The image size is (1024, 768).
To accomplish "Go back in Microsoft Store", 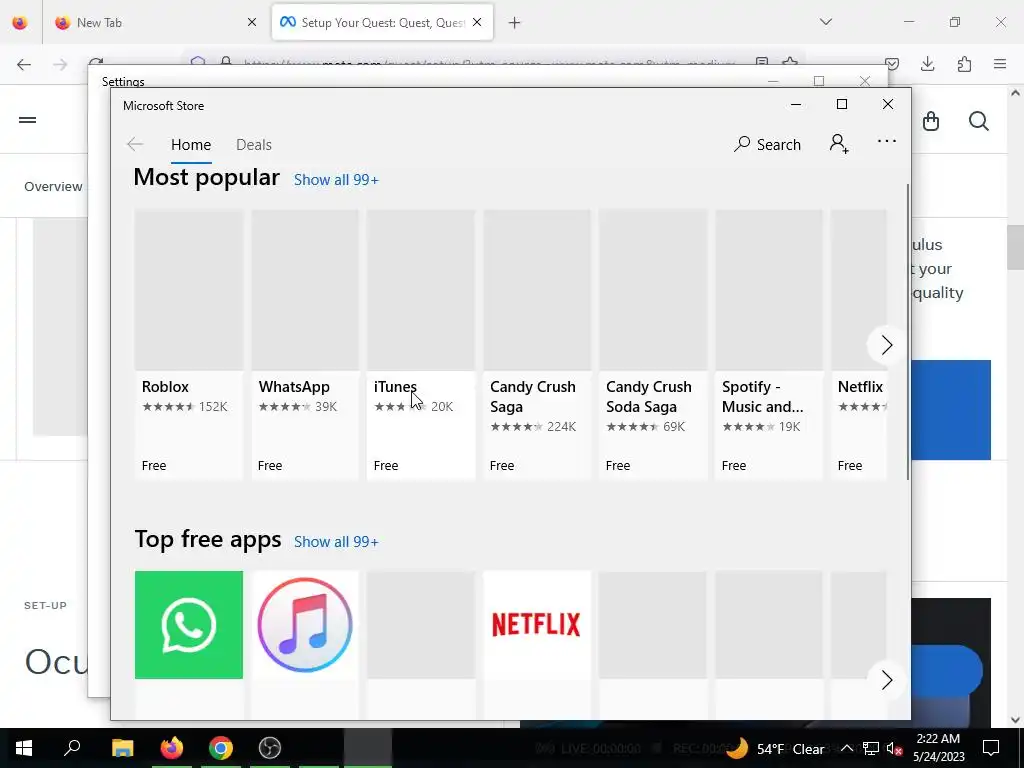I will coord(135,144).
